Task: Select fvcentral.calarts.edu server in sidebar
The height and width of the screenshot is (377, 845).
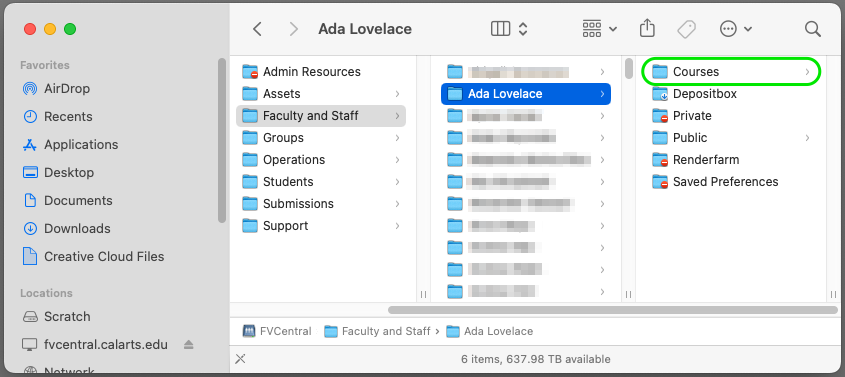Action: click(x=95, y=344)
